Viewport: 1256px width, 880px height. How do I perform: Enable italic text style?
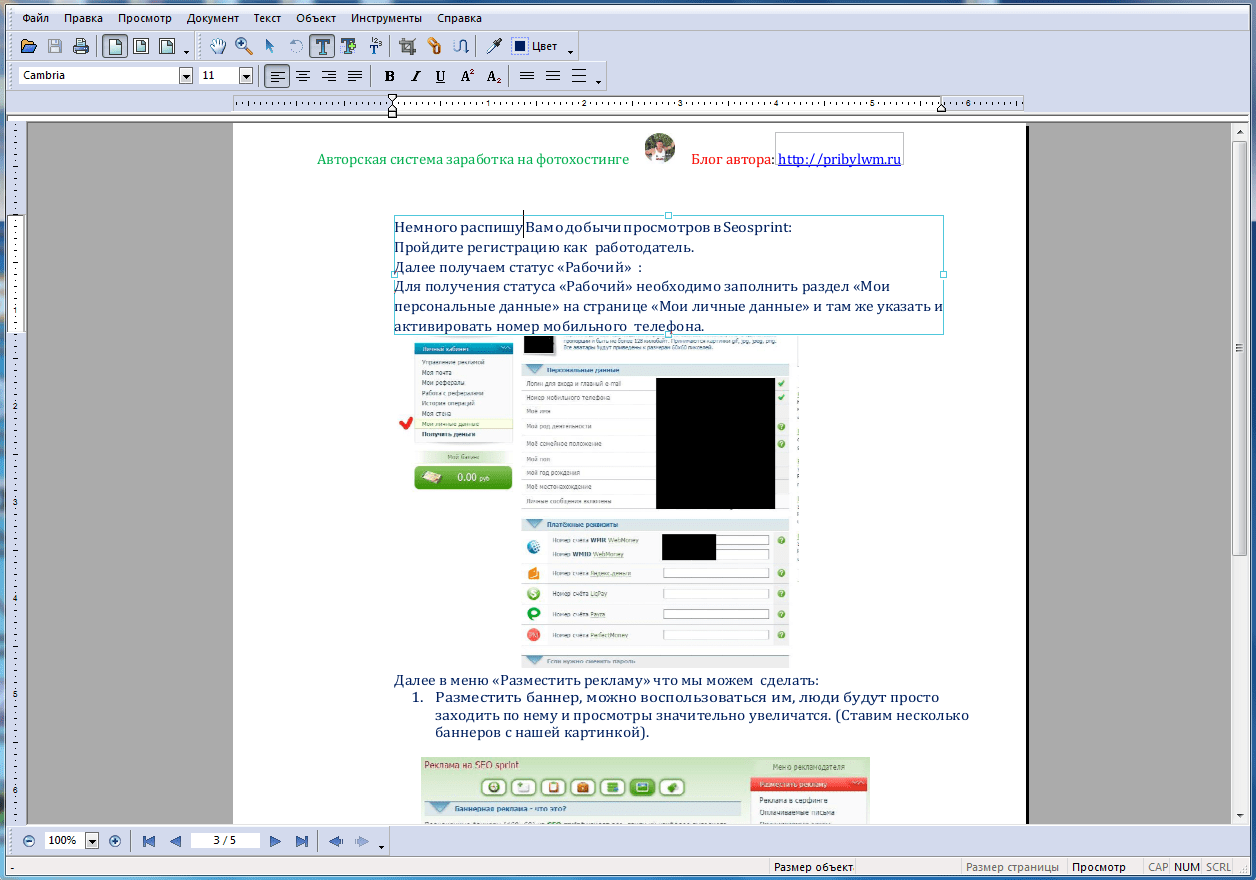[415, 76]
